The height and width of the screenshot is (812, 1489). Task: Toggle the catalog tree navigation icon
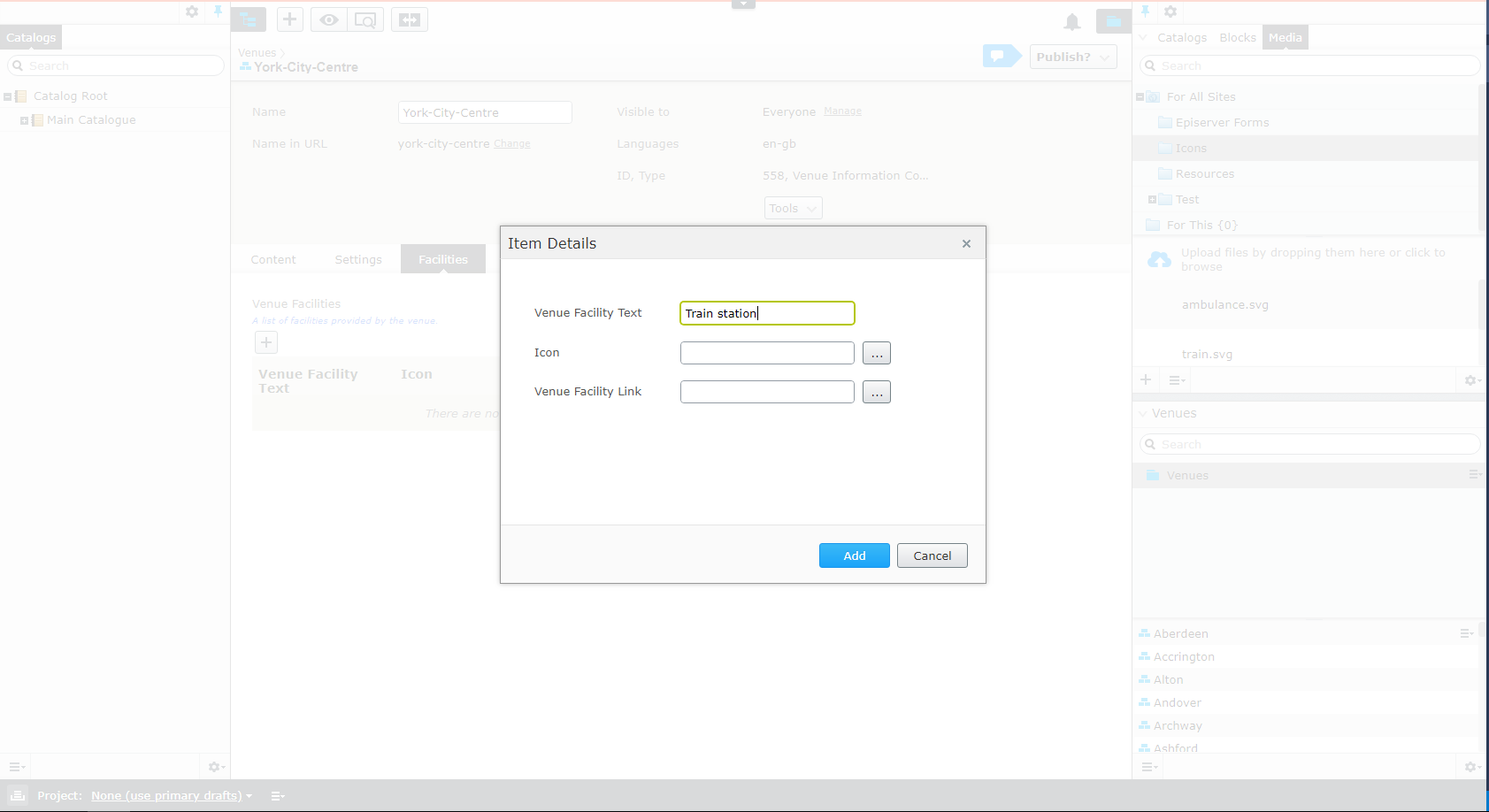tap(248, 19)
